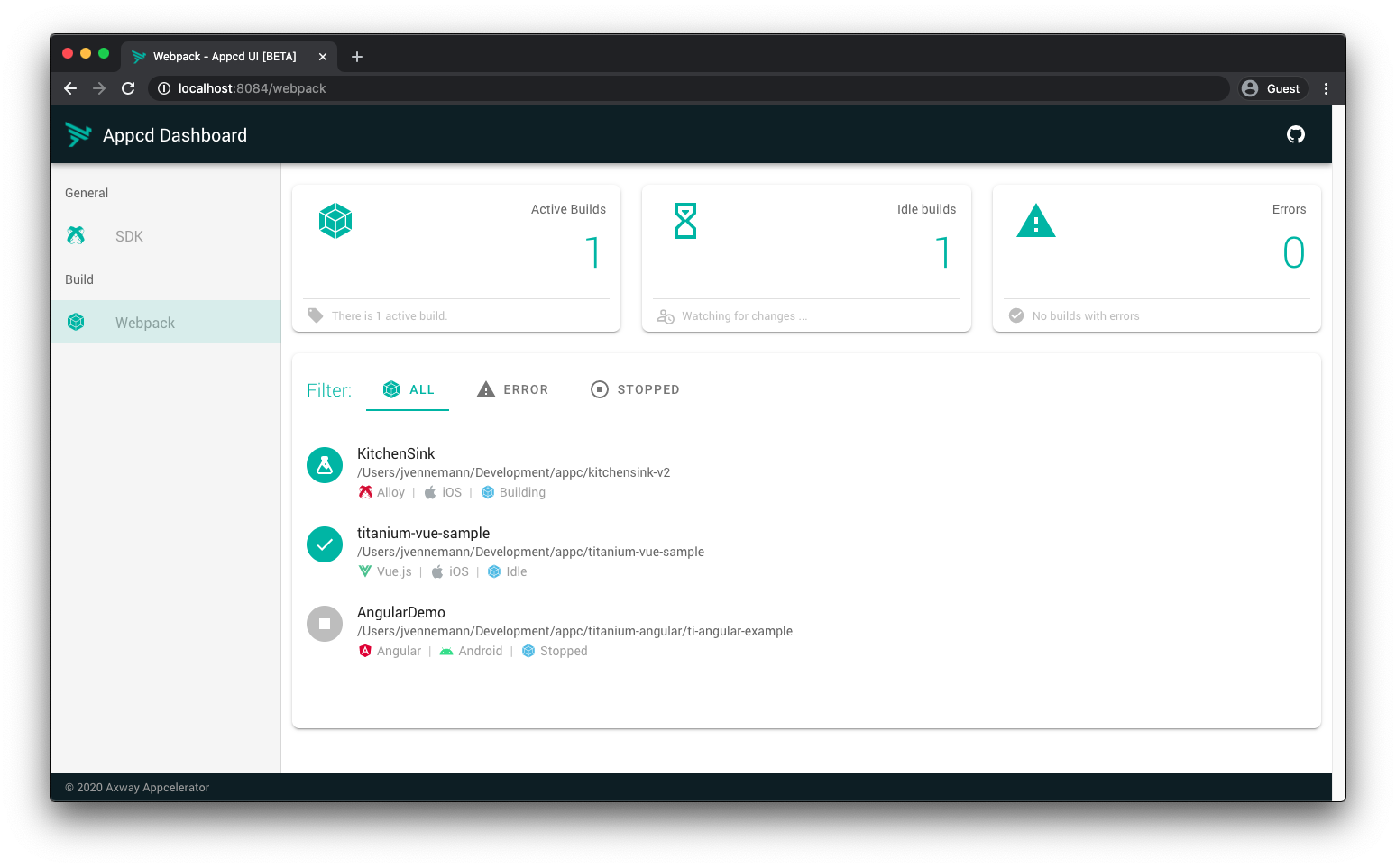Open the titanium-vue-sample build entry
Image resolution: width=1396 pixels, height=868 pixels.
(x=806, y=552)
